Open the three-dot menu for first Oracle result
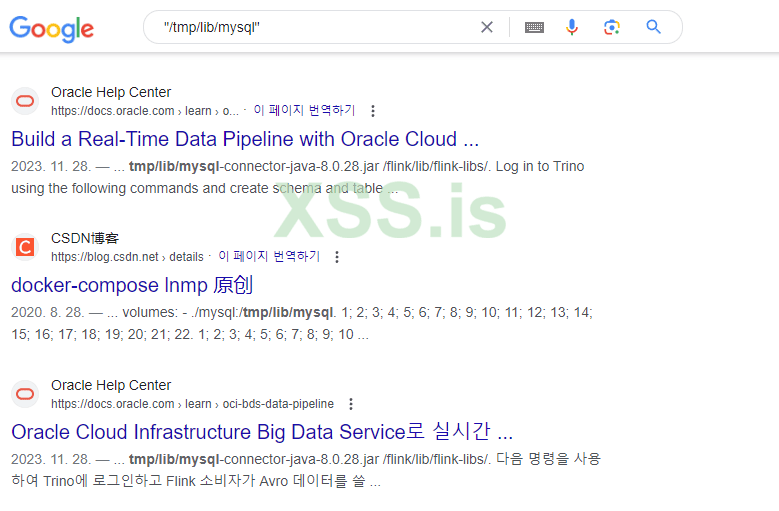Viewport: 779px width, 511px height. (x=373, y=111)
